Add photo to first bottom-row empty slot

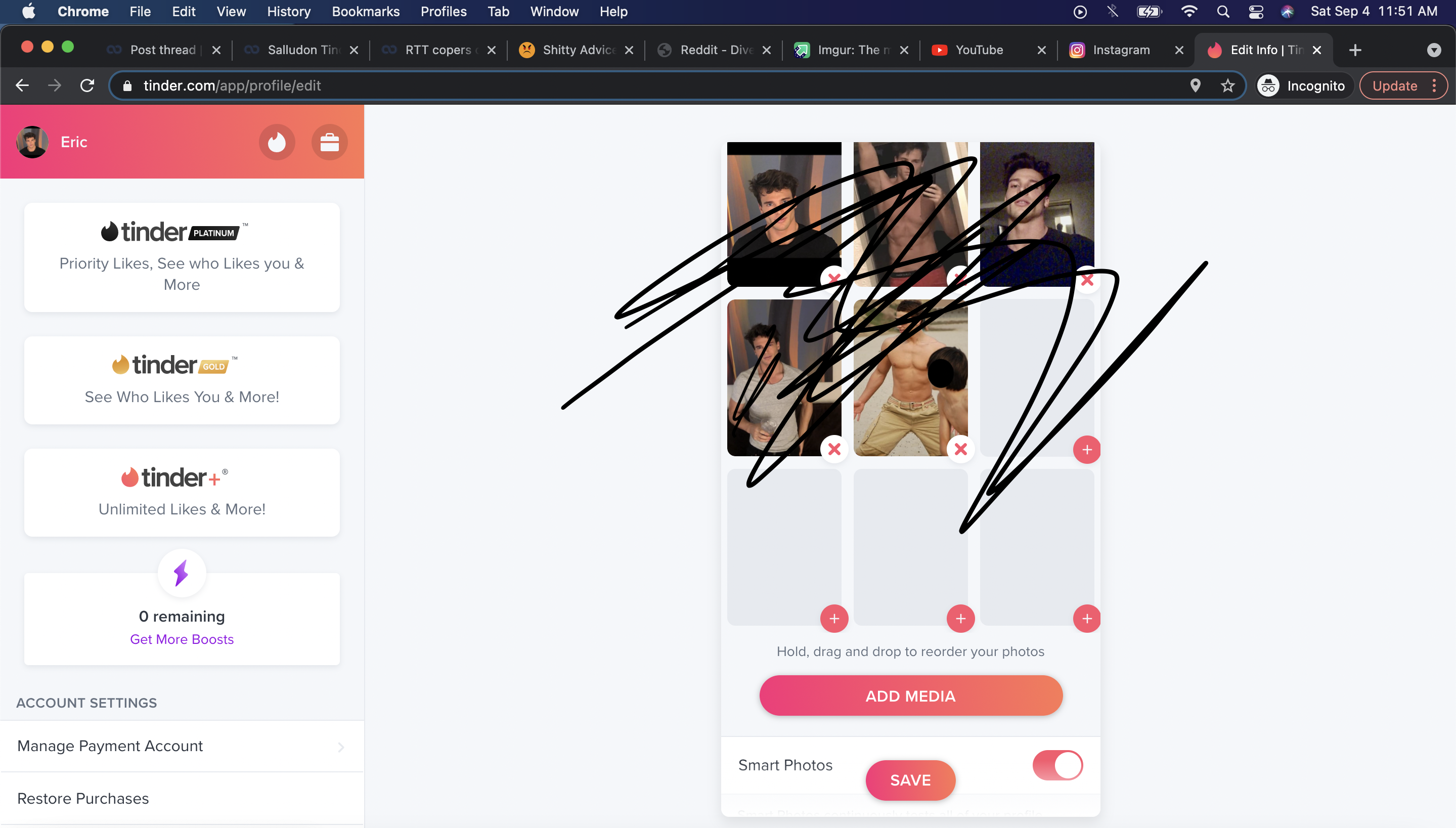[834, 618]
